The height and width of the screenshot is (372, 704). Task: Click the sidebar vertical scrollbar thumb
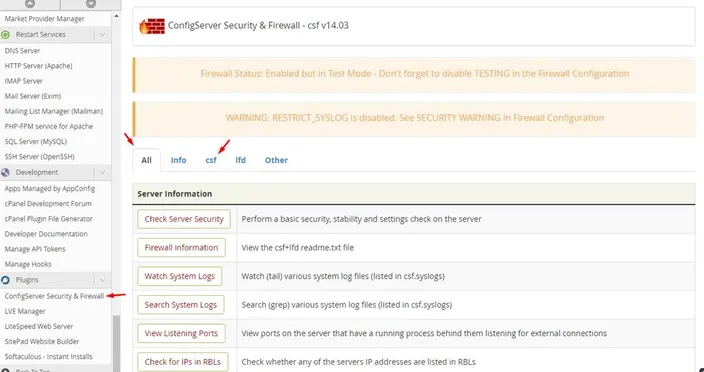(x=116, y=343)
